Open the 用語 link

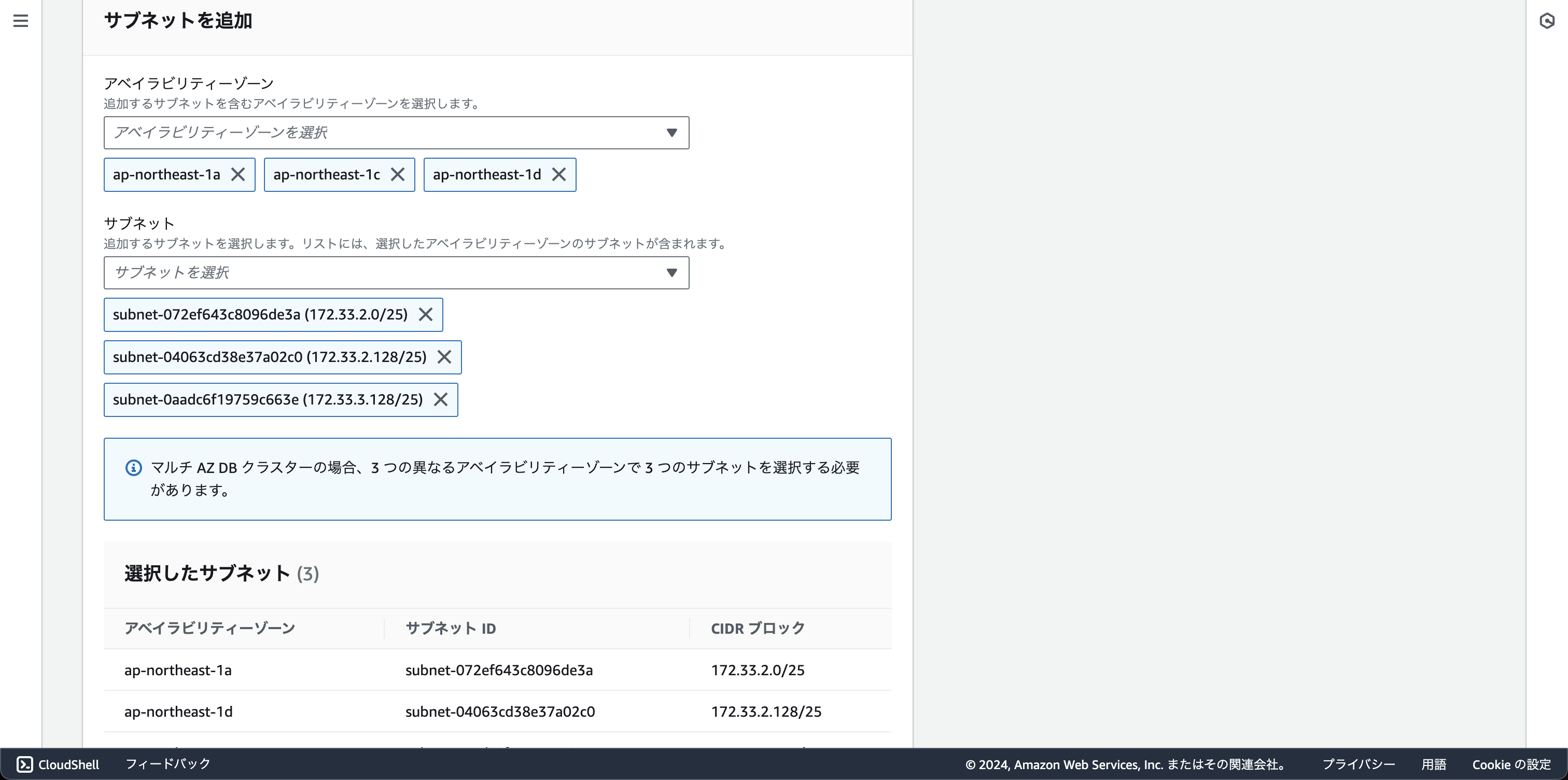point(1435,764)
